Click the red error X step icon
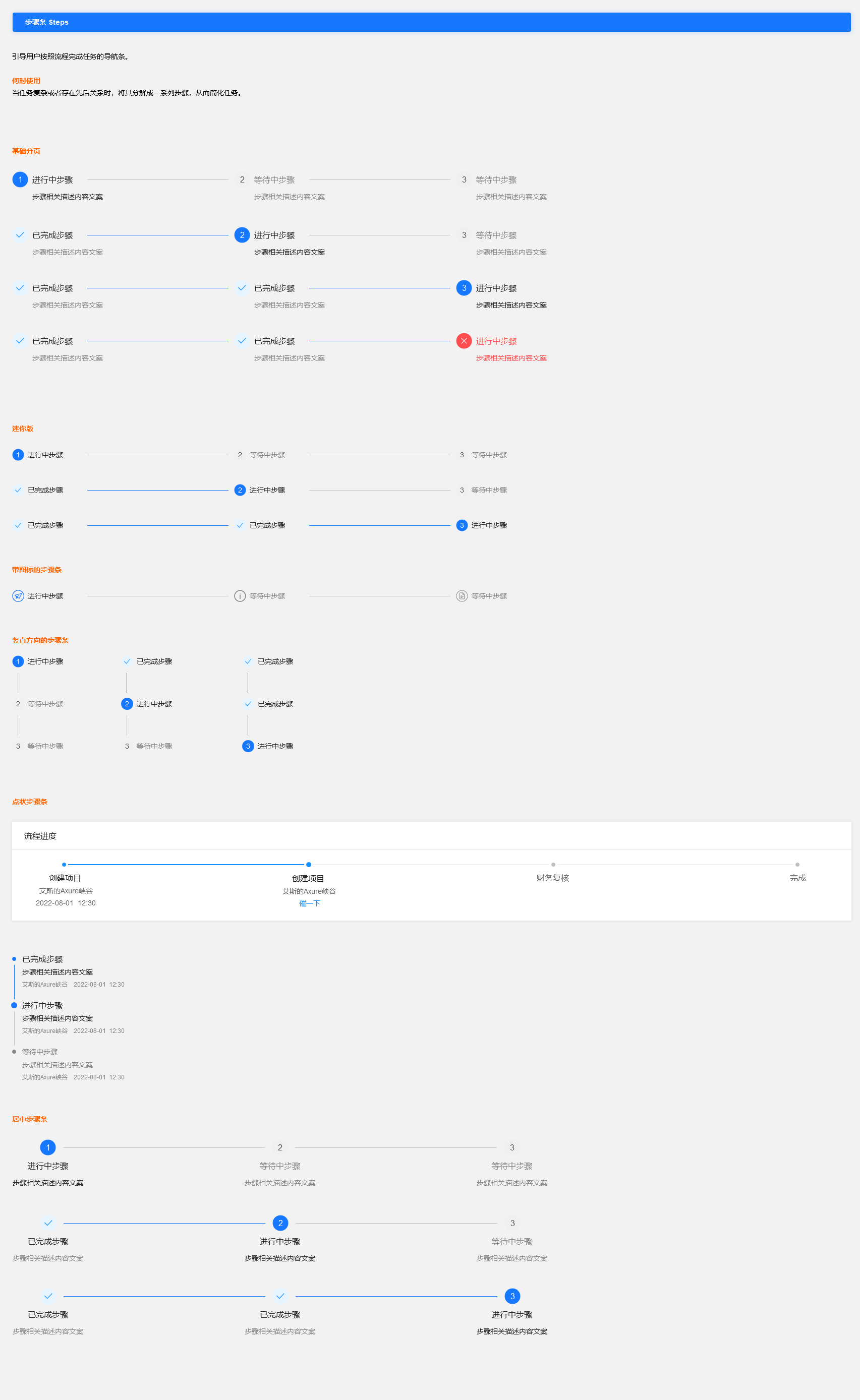The width and height of the screenshot is (860, 1400). (x=464, y=341)
